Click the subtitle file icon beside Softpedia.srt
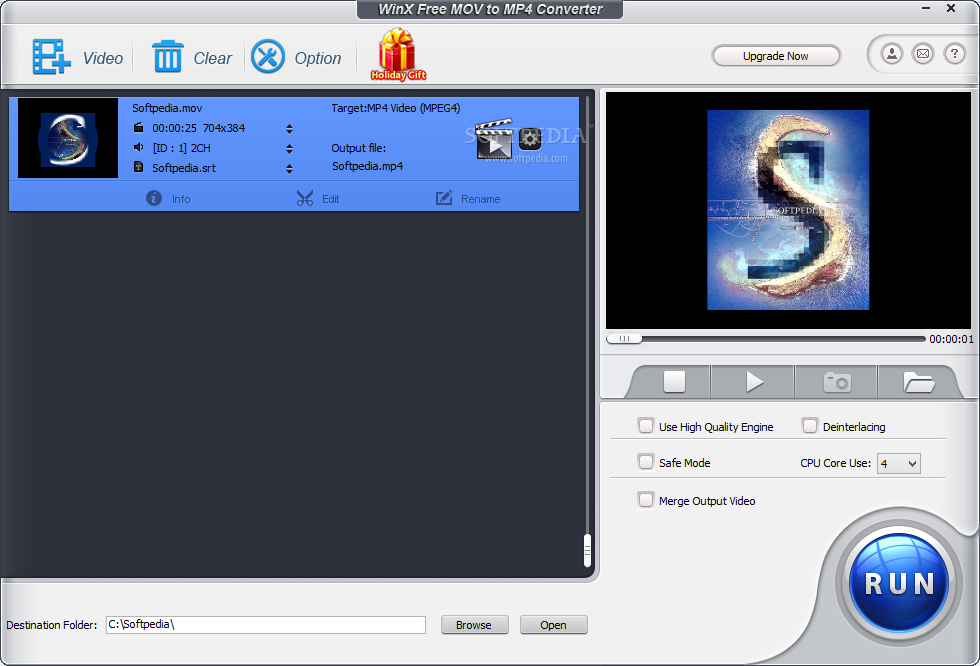 (x=139, y=167)
